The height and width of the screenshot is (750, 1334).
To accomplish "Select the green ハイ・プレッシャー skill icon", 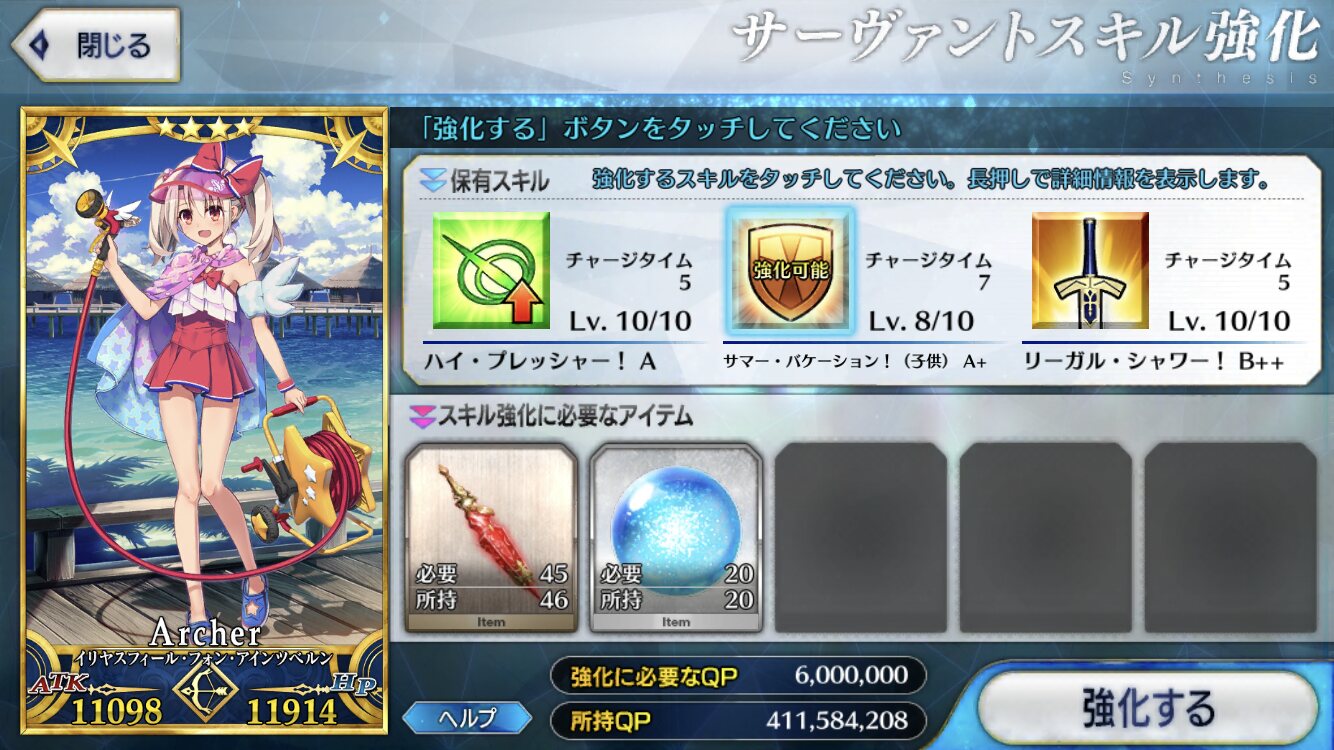I will click(491, 270).
